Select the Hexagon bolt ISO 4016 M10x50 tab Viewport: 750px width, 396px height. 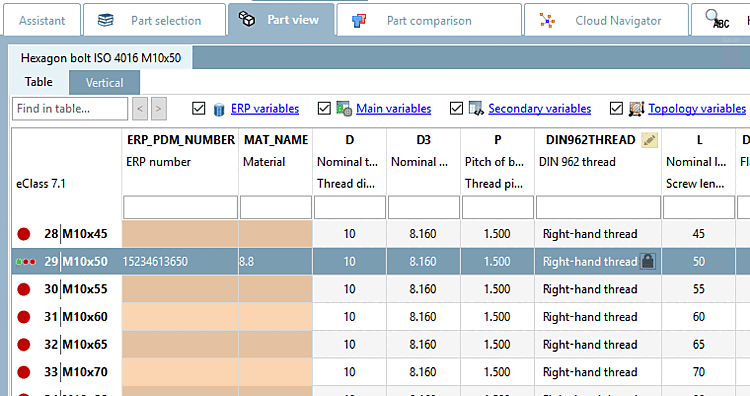[x=100, y=58]
